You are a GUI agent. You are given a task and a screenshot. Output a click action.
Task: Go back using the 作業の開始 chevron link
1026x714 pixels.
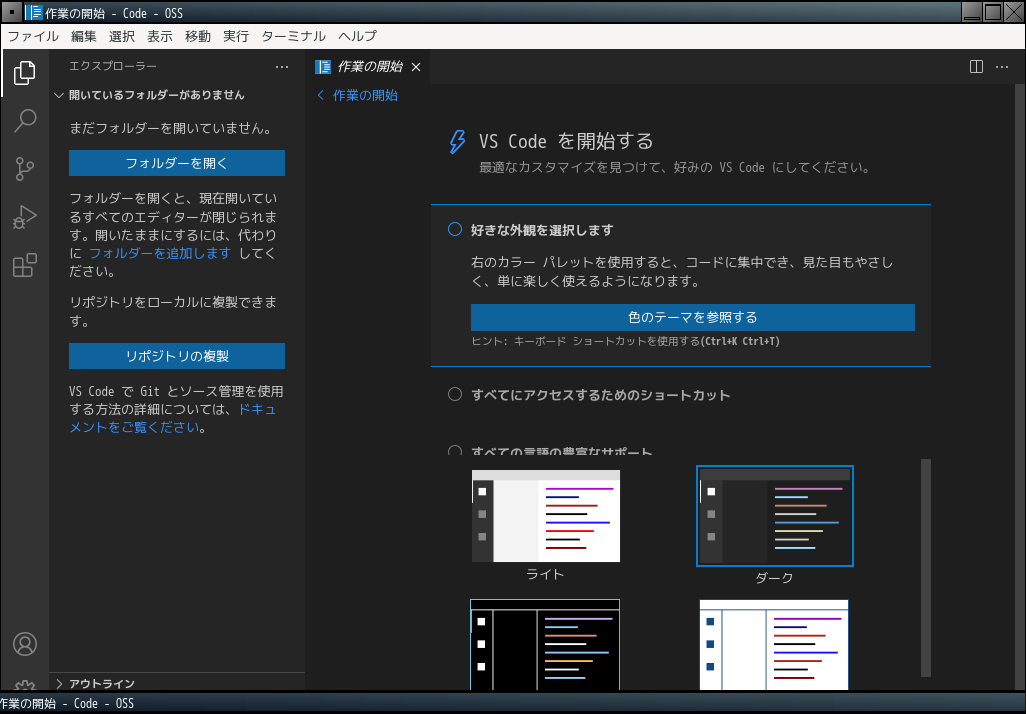tap(357, 96)
